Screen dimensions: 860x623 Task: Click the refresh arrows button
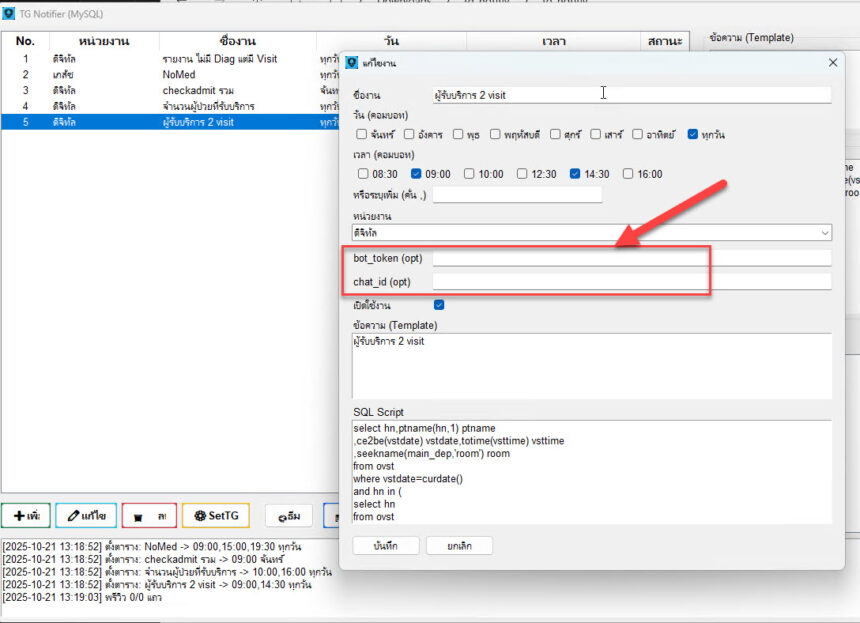287,515
